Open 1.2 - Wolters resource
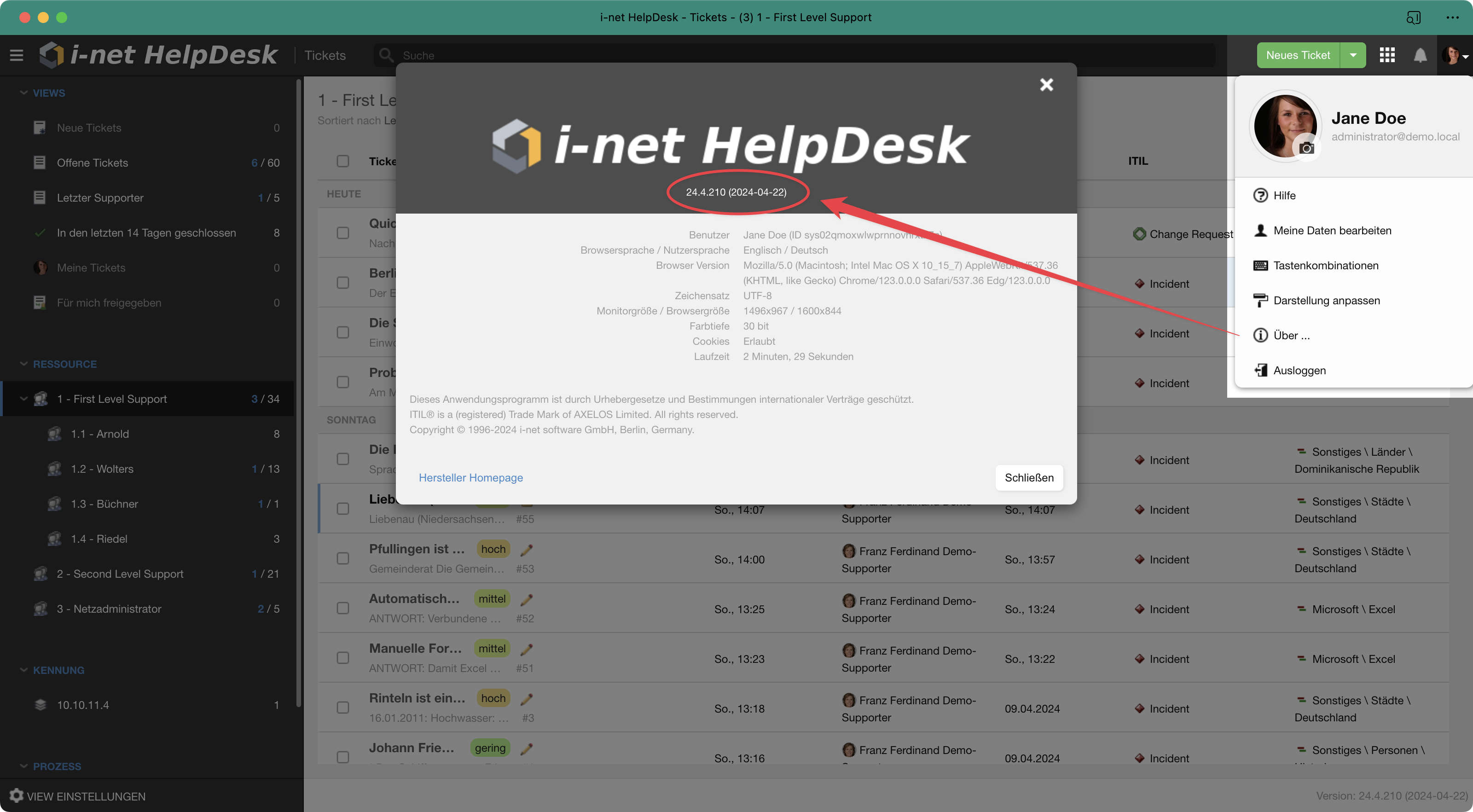The width and height of the screenshot is (1473, 812). [x=147, y=469]
